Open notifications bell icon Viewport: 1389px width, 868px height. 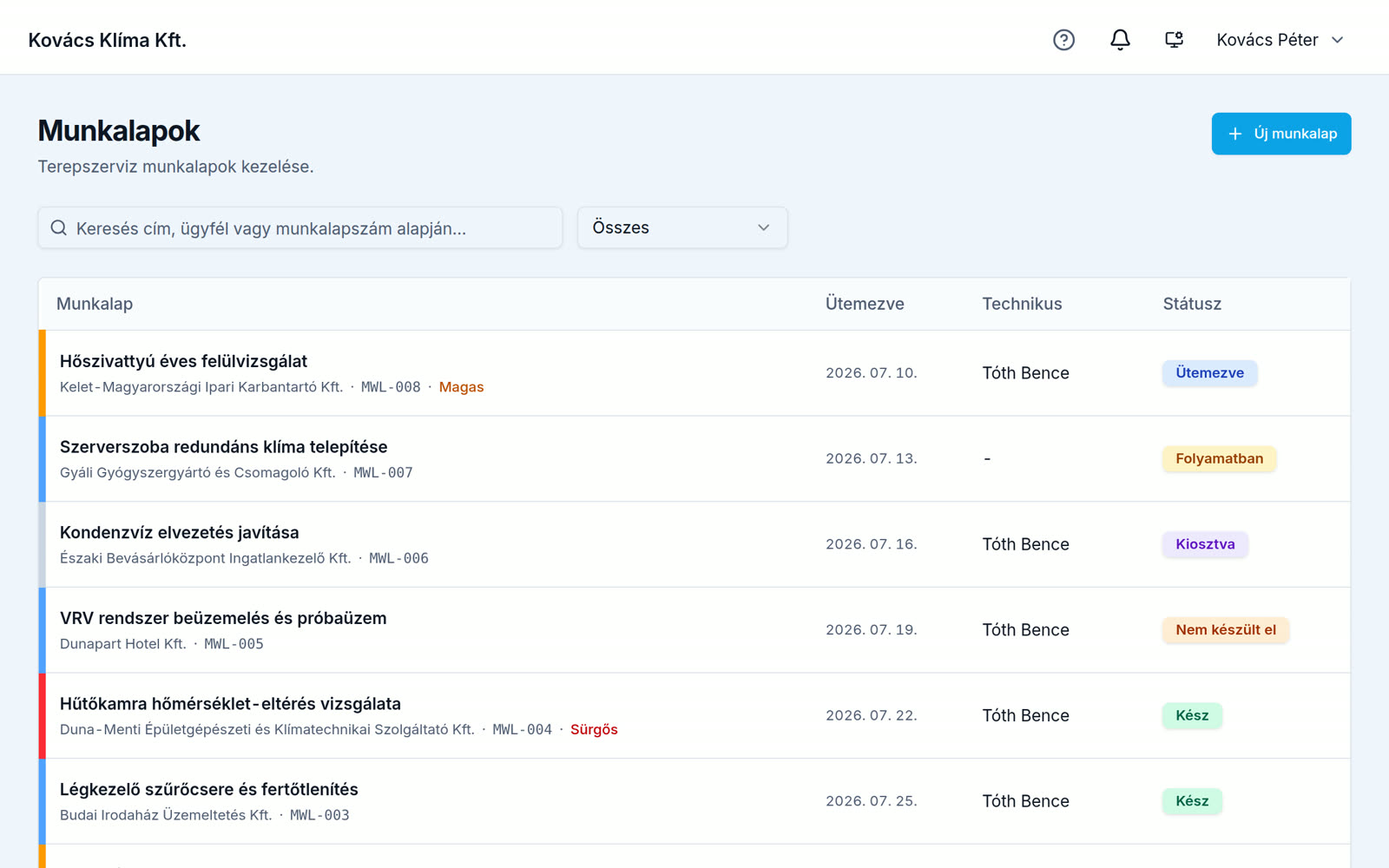(1120, 40)
